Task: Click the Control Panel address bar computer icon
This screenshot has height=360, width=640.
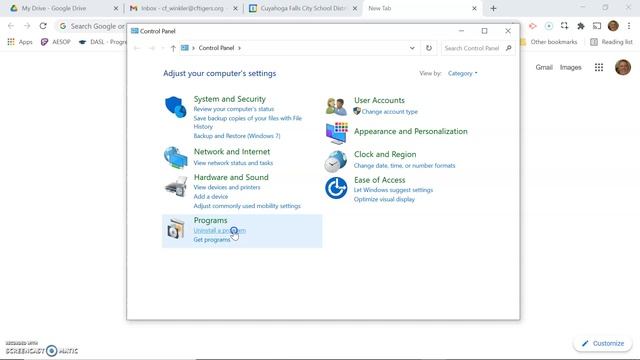Action: coord(185,48)
